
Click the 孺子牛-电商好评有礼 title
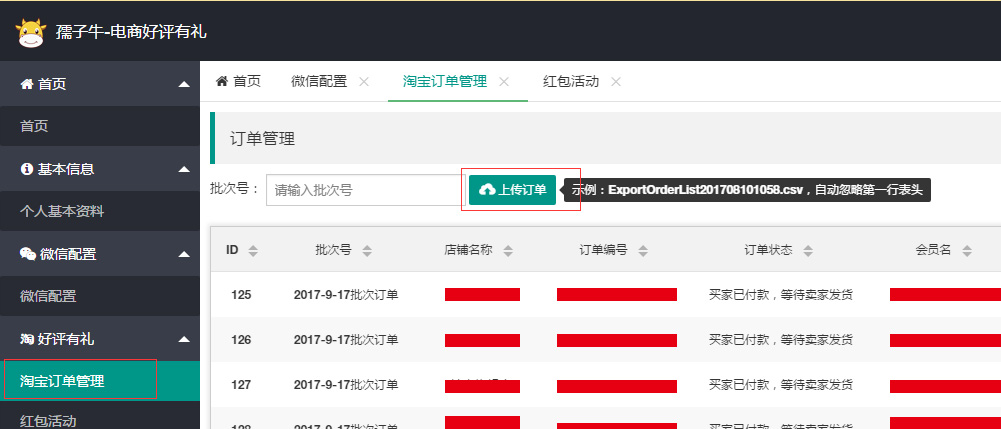click(131, 32)
